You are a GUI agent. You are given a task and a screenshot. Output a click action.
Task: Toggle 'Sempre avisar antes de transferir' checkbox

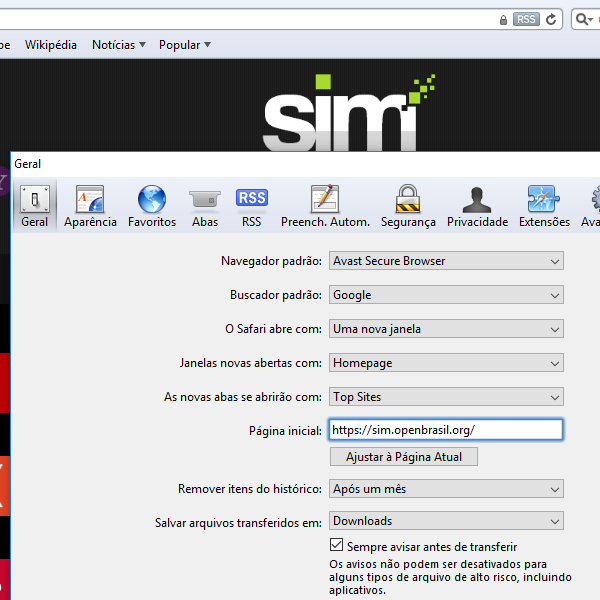click(x=336, y=545)
